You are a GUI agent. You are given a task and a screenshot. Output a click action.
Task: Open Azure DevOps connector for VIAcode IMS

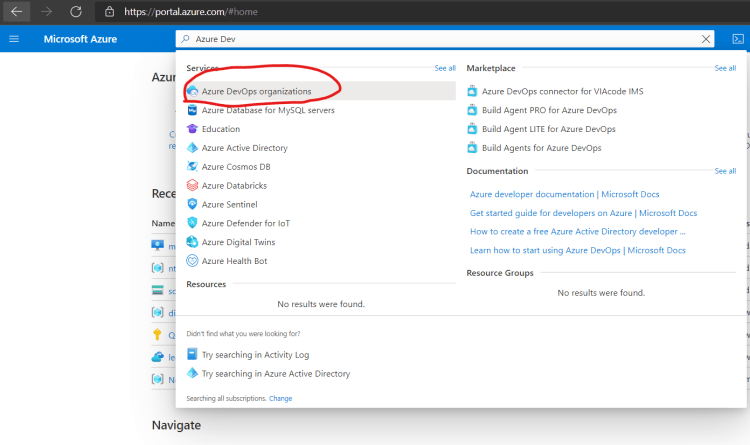[x=562, y=91]
